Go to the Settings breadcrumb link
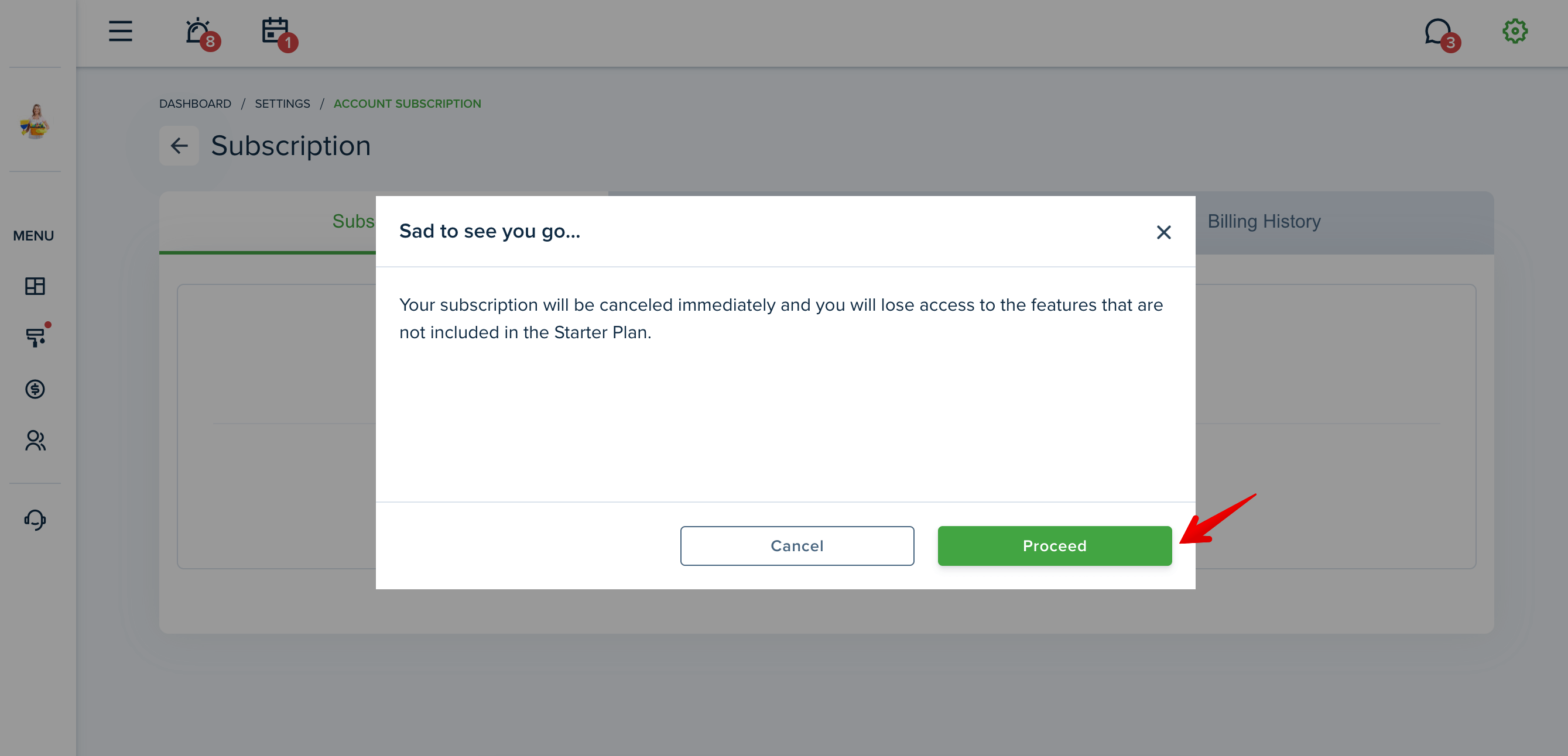 (x=282, y=104)
